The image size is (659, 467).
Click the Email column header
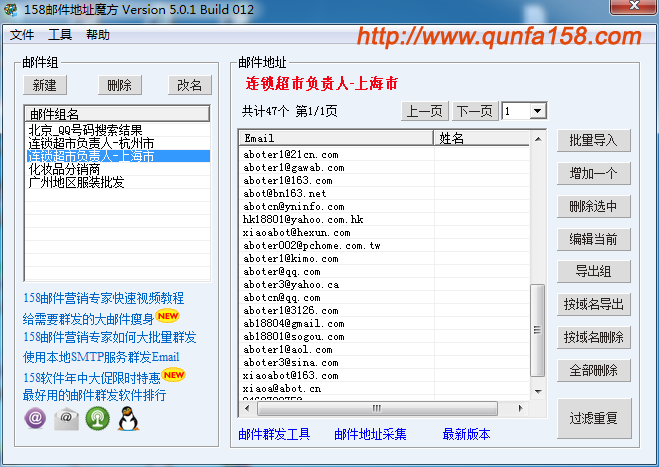click(x=336, y=138)
